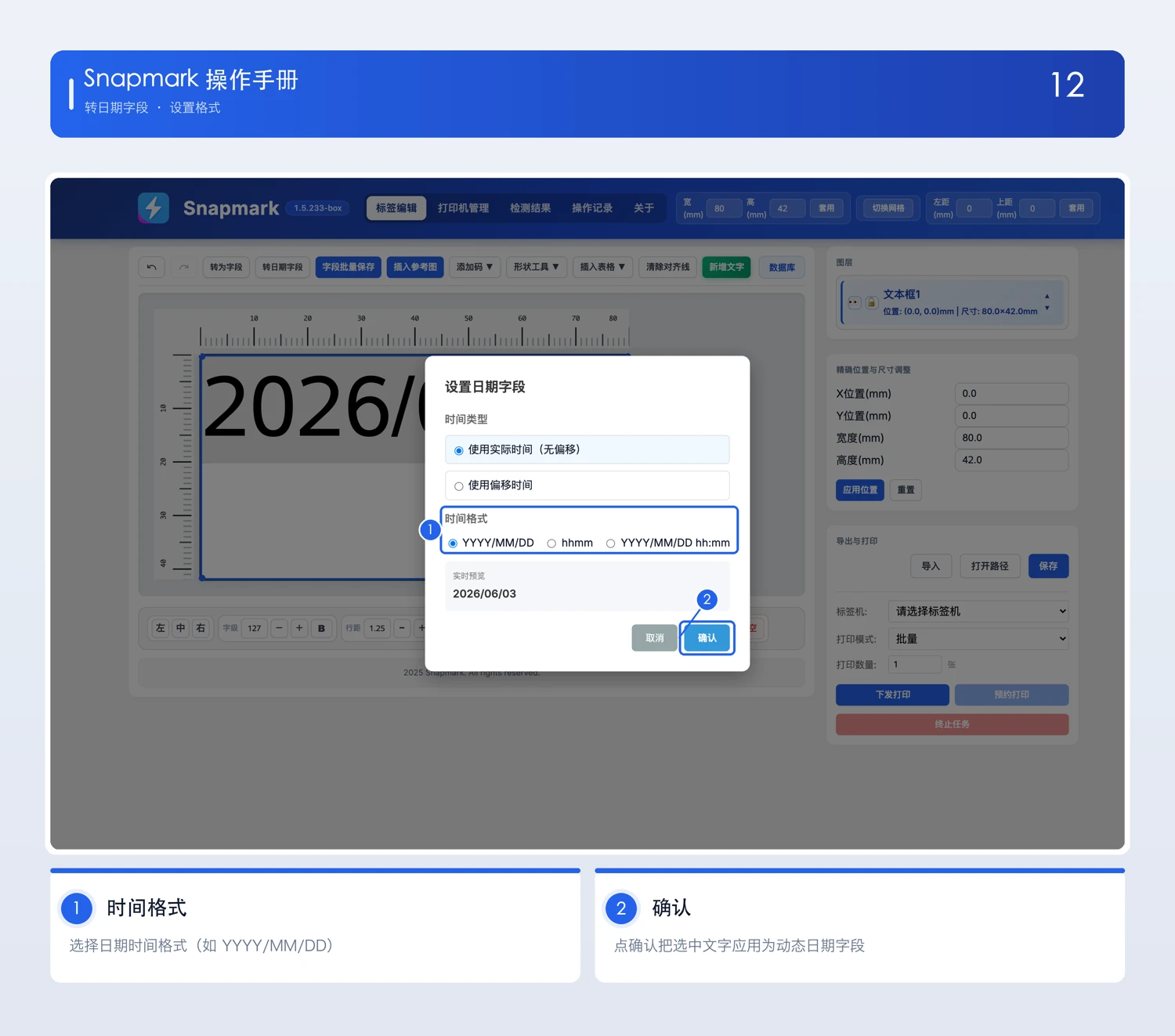Click 转日期字段 toolbar button
The height and width of the screenshot is (1036, 1175).
click(x=282, y=267)
